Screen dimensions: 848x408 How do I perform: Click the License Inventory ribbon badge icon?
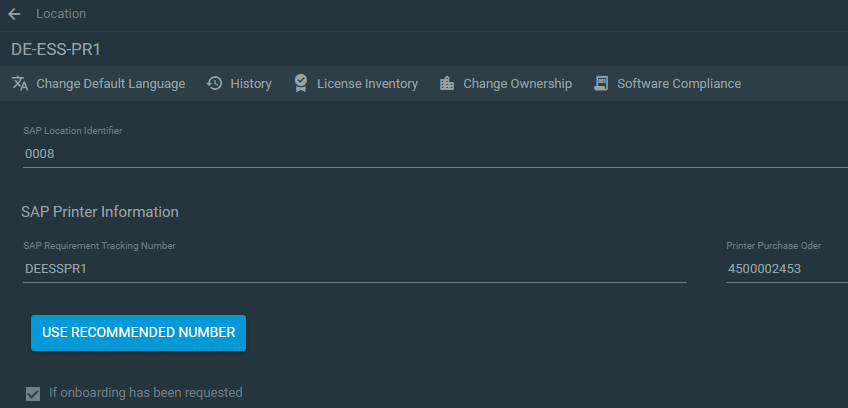[x=301, y=83]
